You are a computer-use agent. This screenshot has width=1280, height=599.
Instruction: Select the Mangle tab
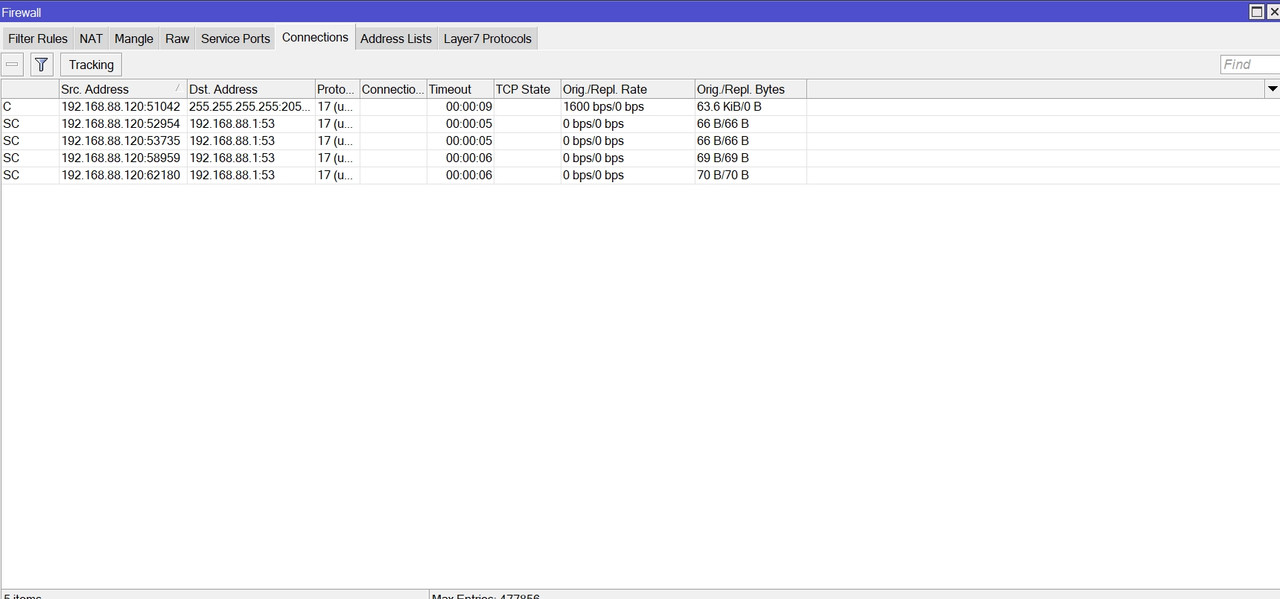click(x=134, y=38)
